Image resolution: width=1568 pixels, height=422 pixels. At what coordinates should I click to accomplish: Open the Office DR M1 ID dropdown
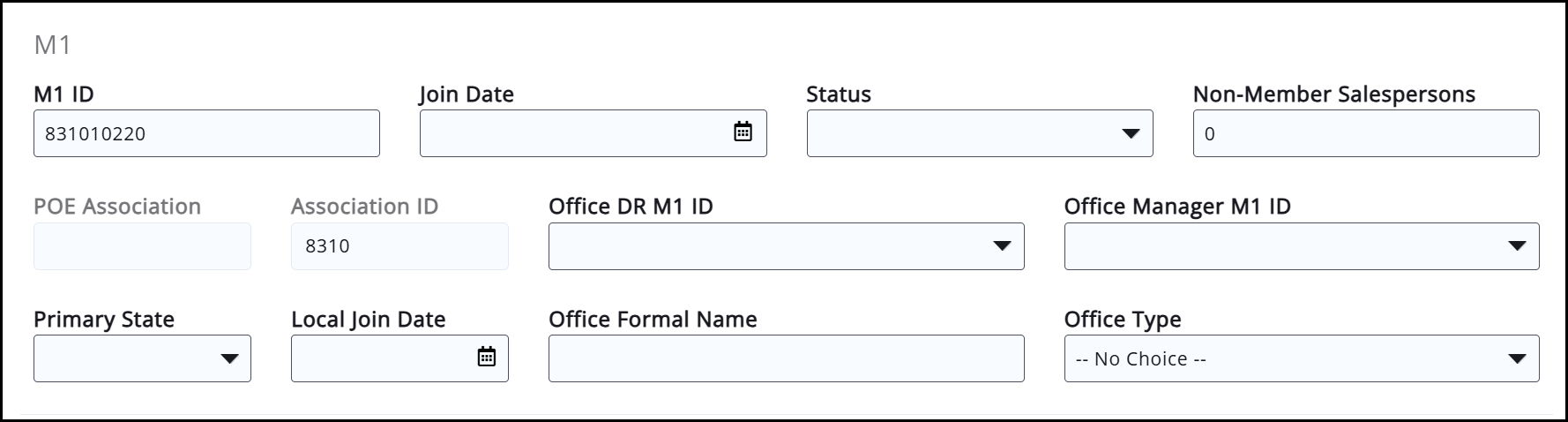tap(786, 246)
